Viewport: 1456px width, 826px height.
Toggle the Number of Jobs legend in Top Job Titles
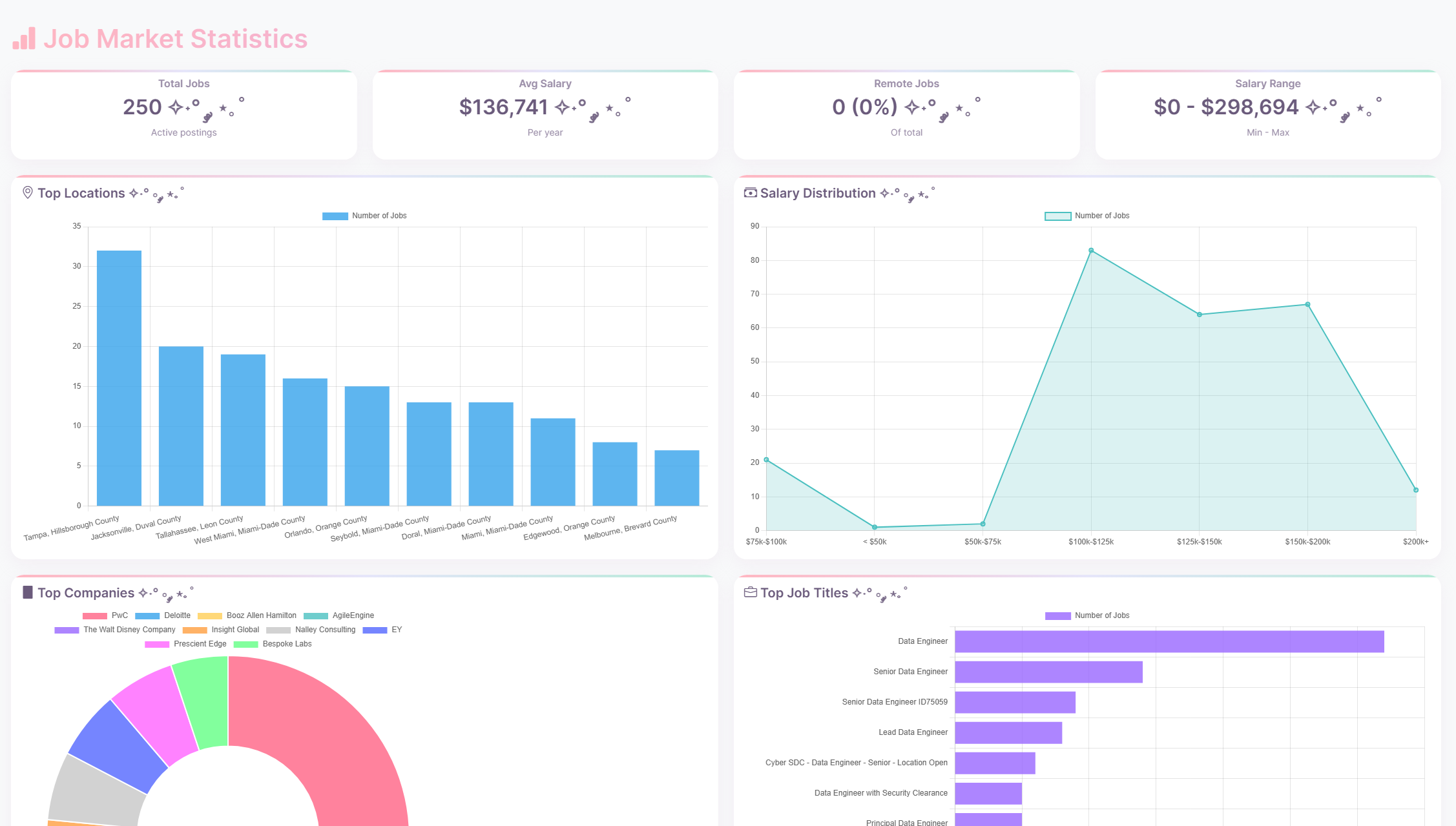(x=1087, y=615)
